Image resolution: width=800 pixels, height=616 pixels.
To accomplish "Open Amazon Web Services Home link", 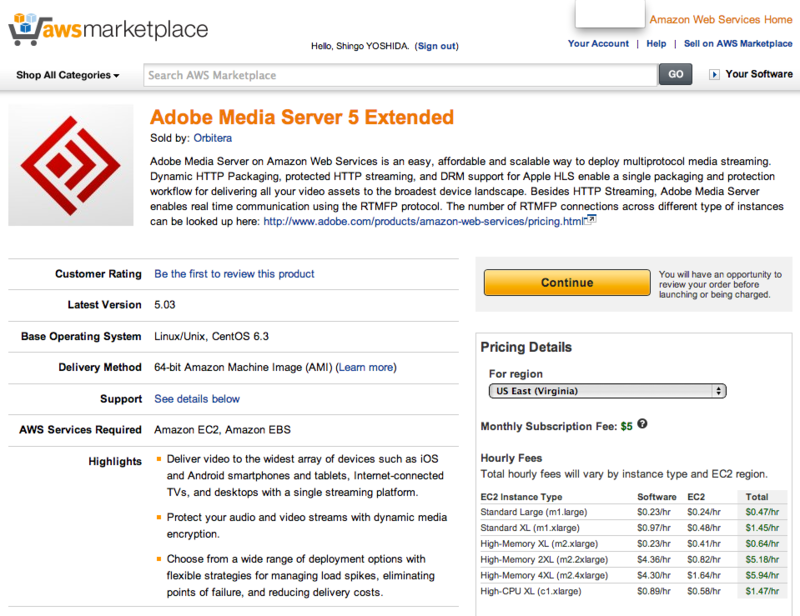I will [x=720, y=19].
